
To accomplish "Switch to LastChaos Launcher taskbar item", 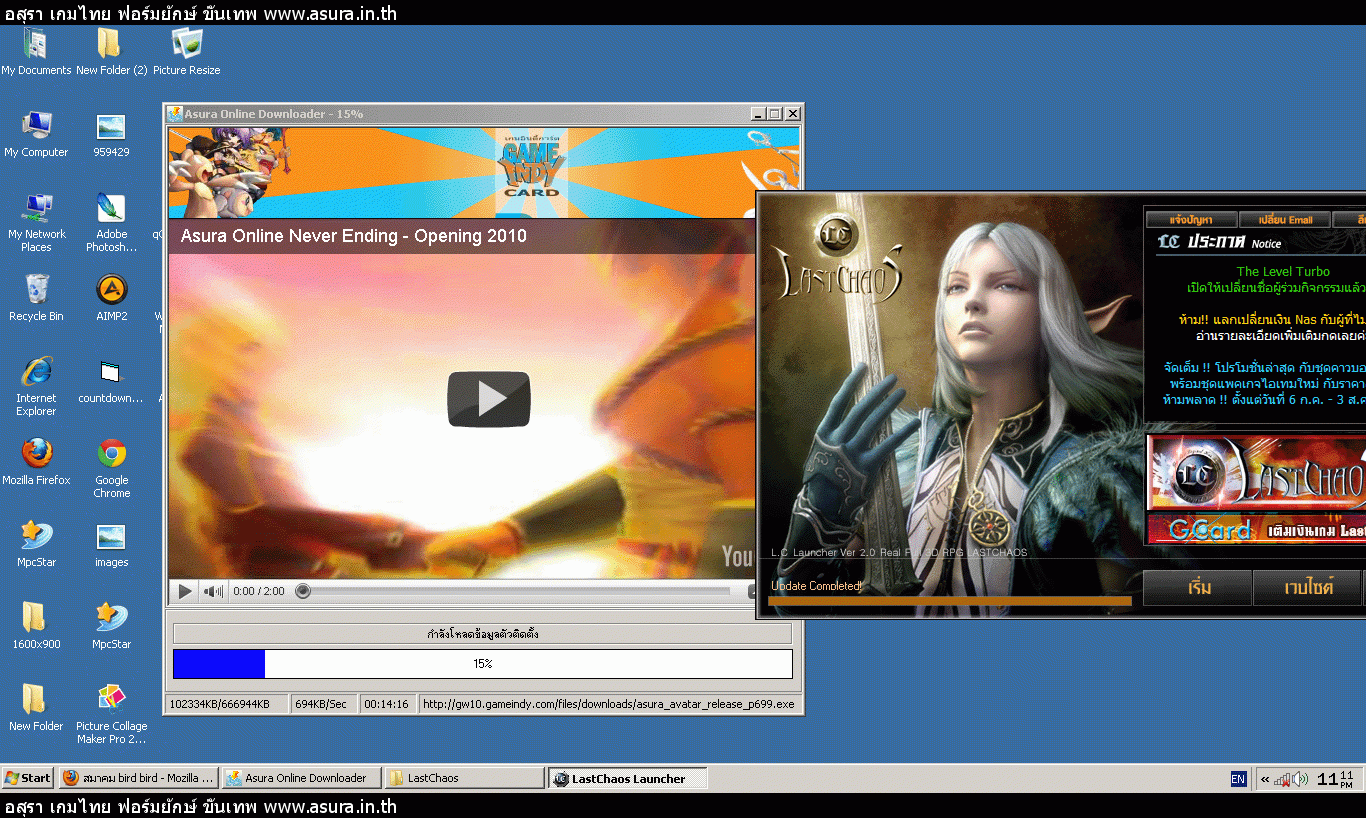I will [x=628, y=778].
